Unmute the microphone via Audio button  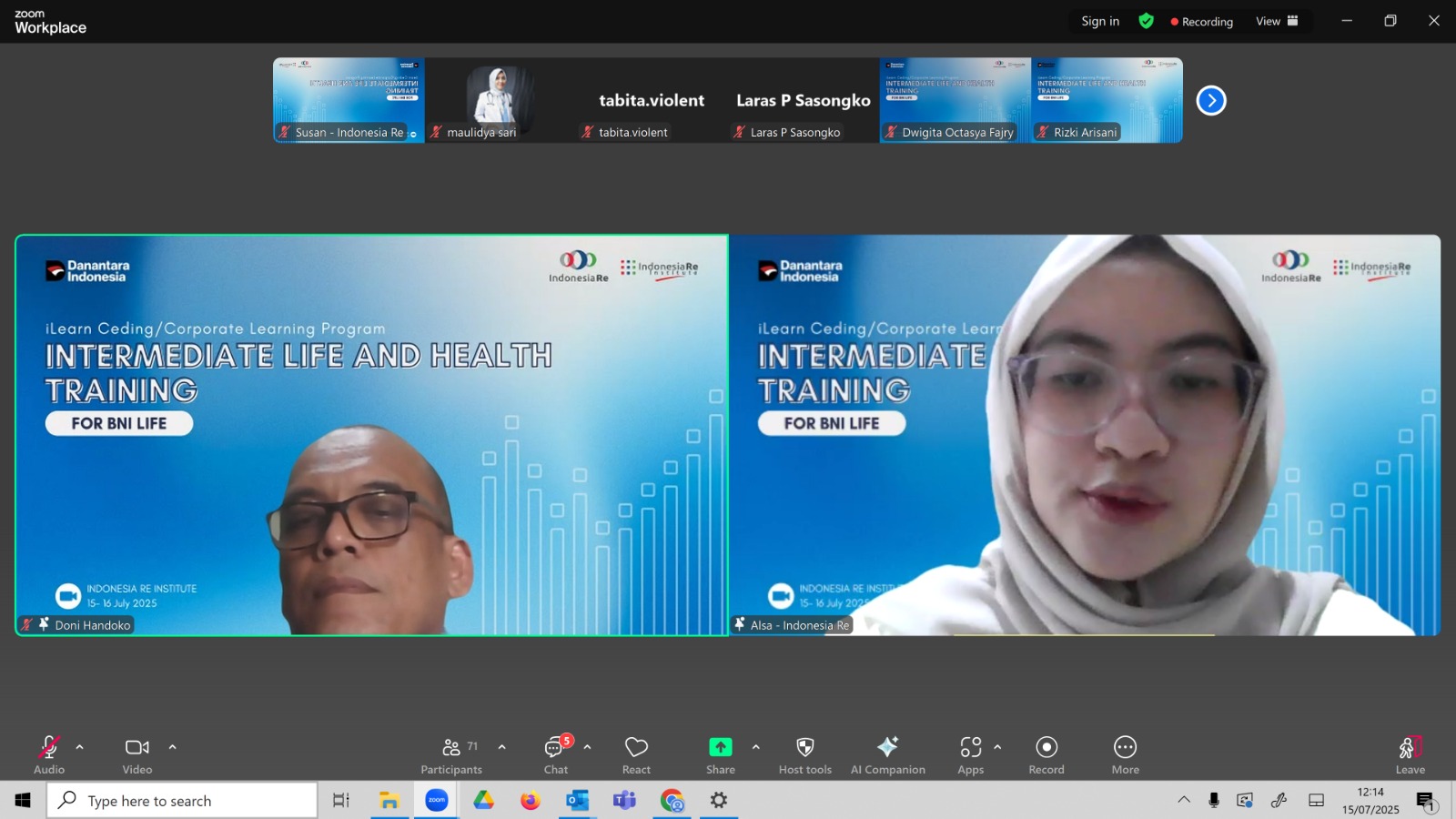49,755
